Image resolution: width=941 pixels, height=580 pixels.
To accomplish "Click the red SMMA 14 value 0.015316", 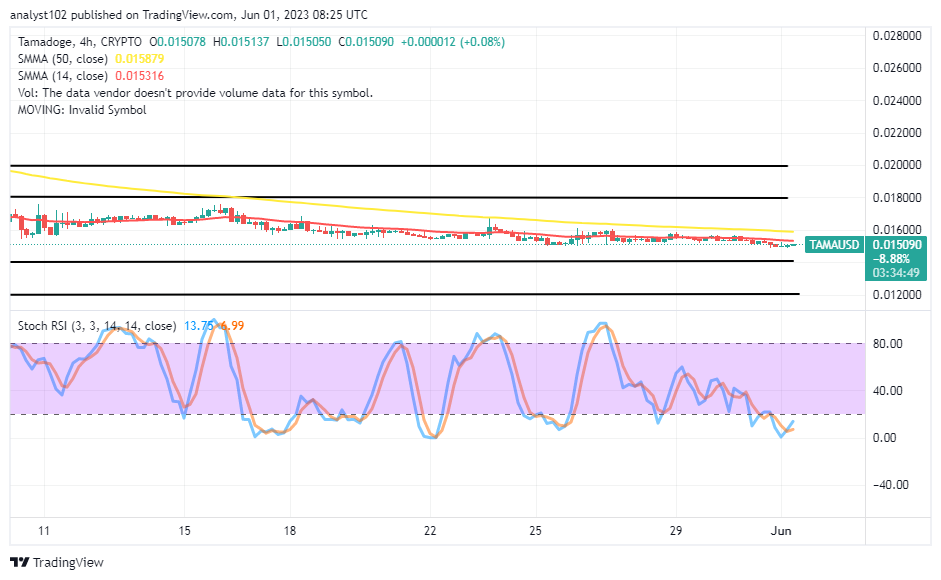I will (x=139, y=76).
